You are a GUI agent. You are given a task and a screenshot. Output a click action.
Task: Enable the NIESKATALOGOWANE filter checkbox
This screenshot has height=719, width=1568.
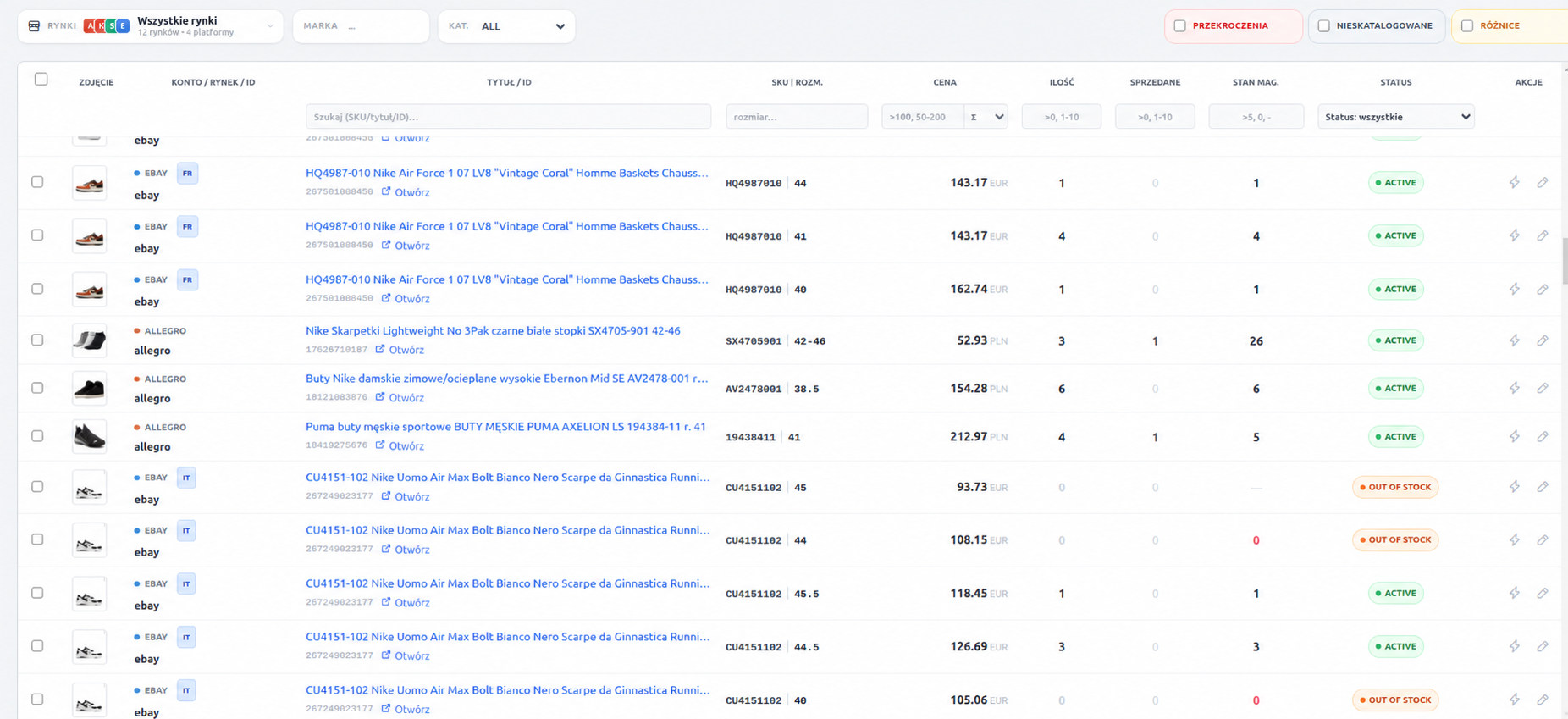(x=1323, y=25)
